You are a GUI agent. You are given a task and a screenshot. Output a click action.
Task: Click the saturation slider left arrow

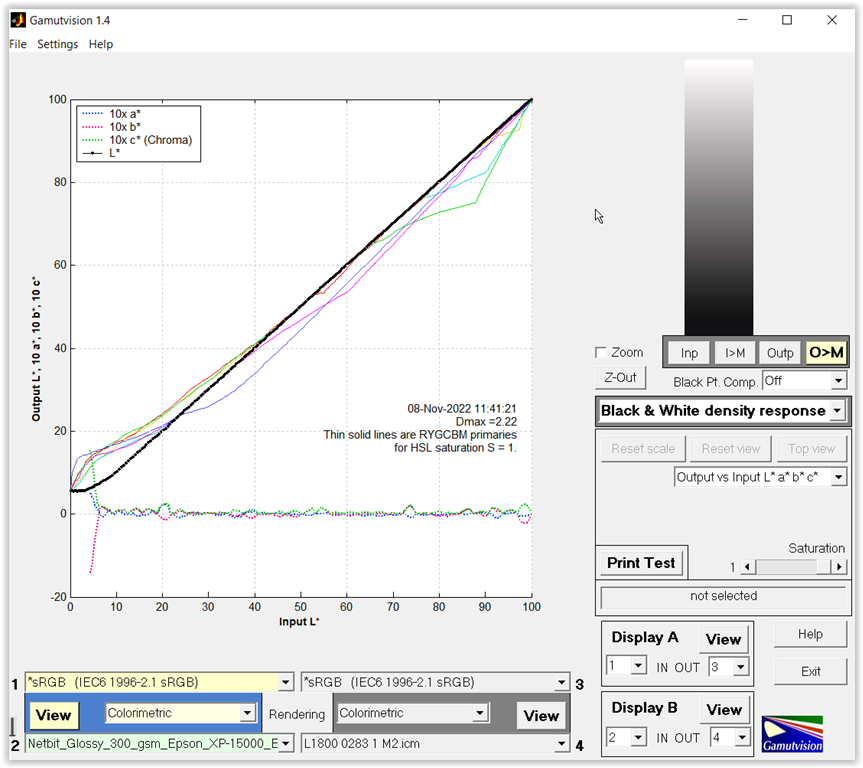[x=747, y=567]
